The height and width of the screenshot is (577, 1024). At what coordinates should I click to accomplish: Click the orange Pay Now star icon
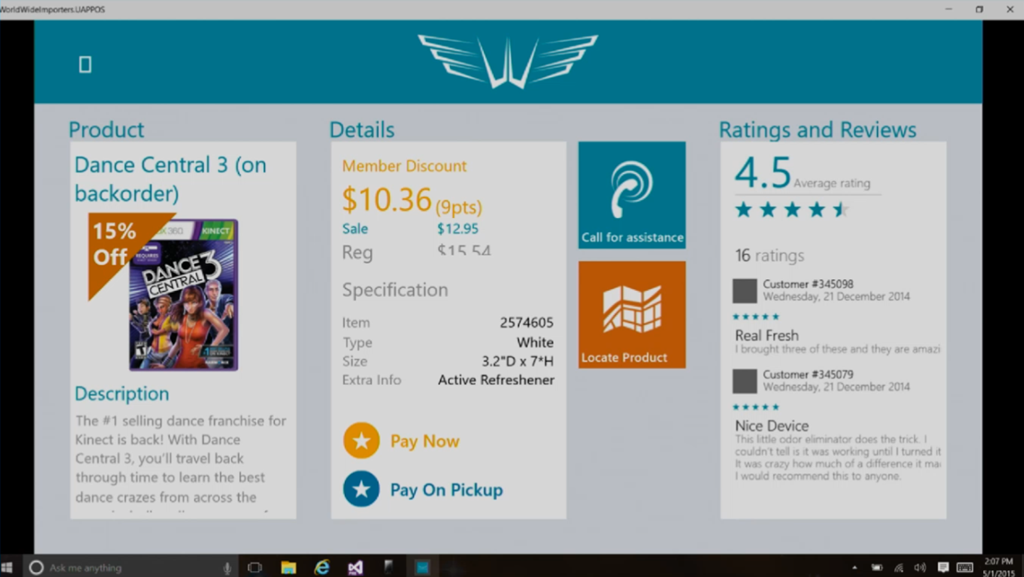point(361,441)
